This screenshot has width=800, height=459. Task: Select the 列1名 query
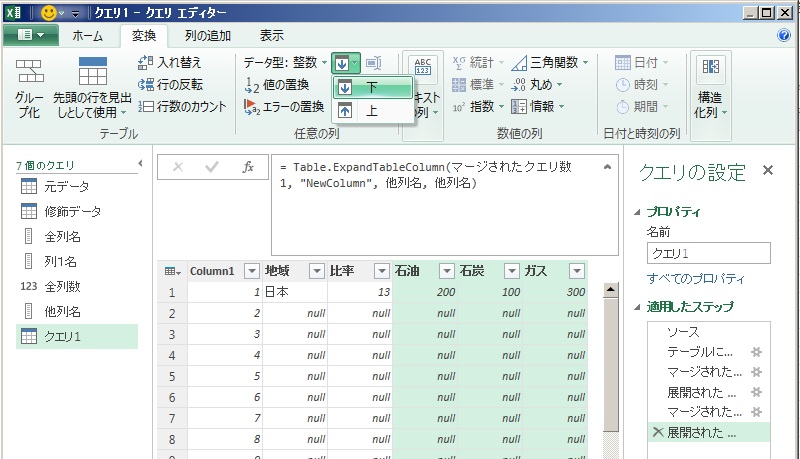click(77, 261)
